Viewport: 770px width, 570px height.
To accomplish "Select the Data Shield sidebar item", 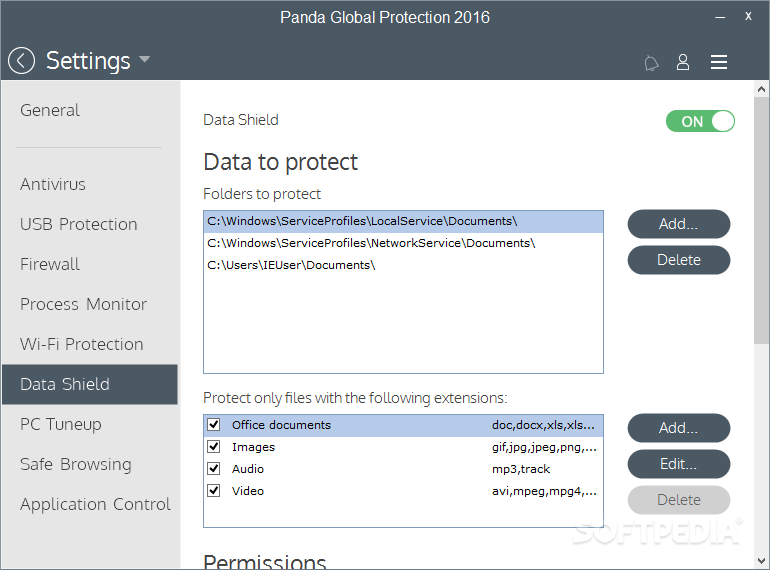I will pos(90,384).
